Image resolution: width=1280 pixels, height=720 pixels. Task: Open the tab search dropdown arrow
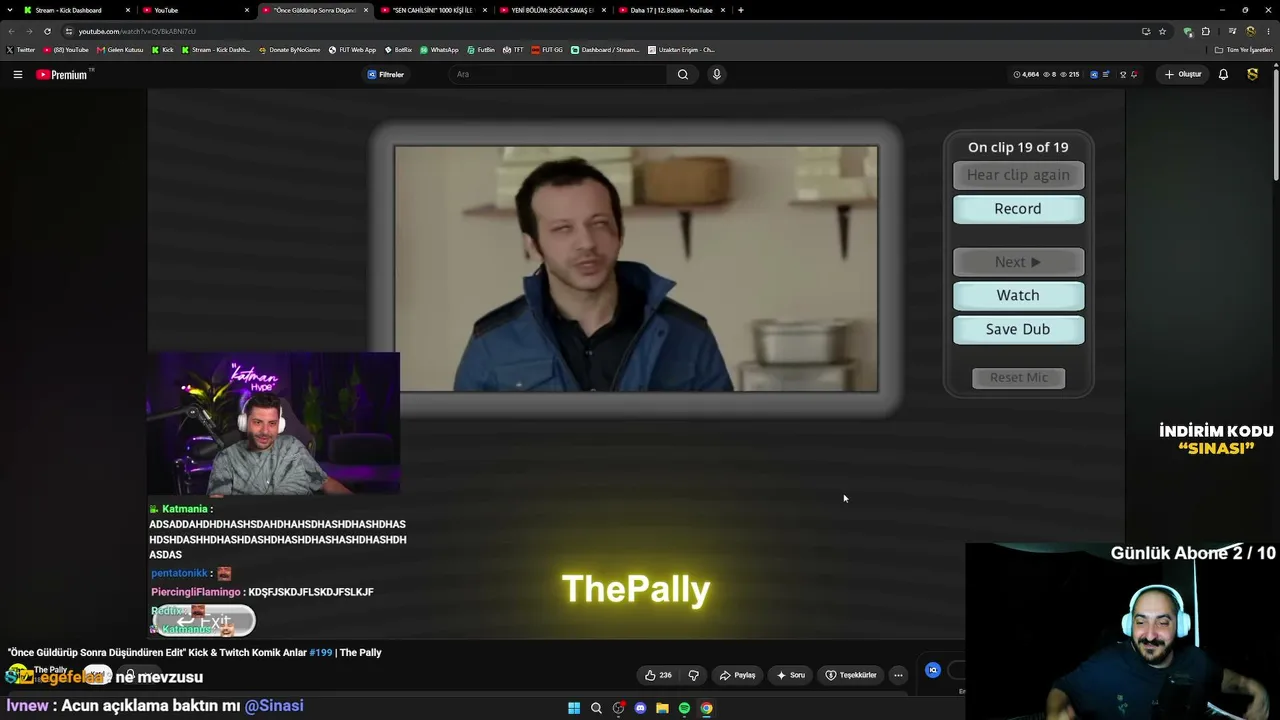coord(9,10)
